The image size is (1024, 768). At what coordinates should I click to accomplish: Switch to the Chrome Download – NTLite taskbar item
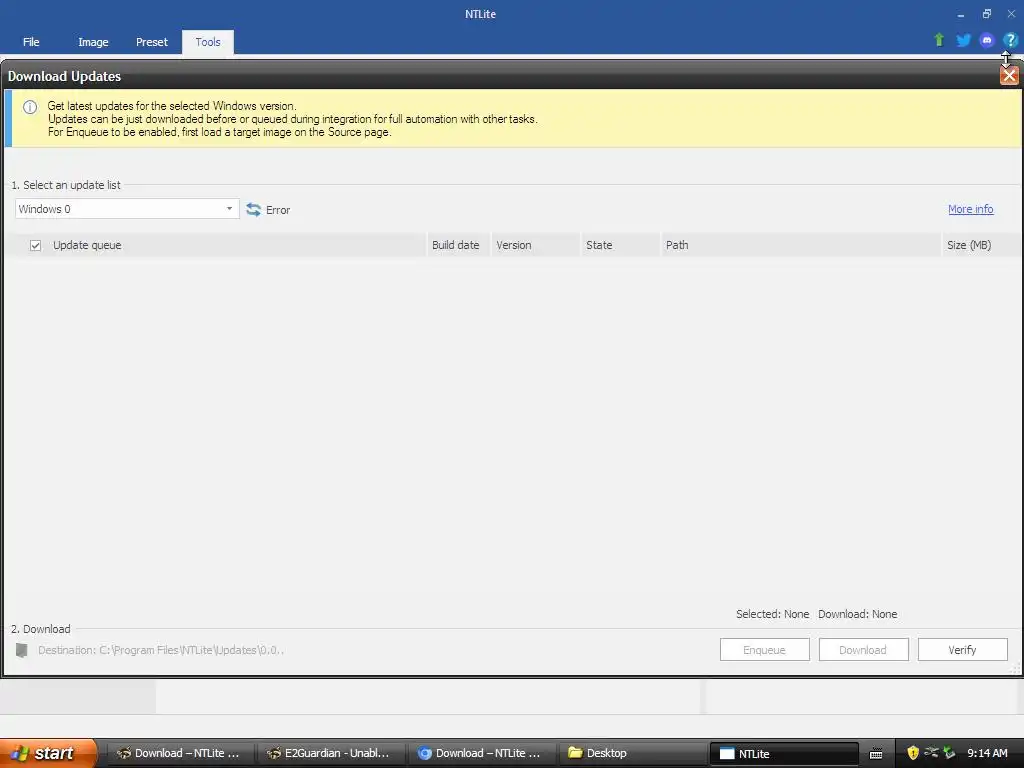point(481,753)
